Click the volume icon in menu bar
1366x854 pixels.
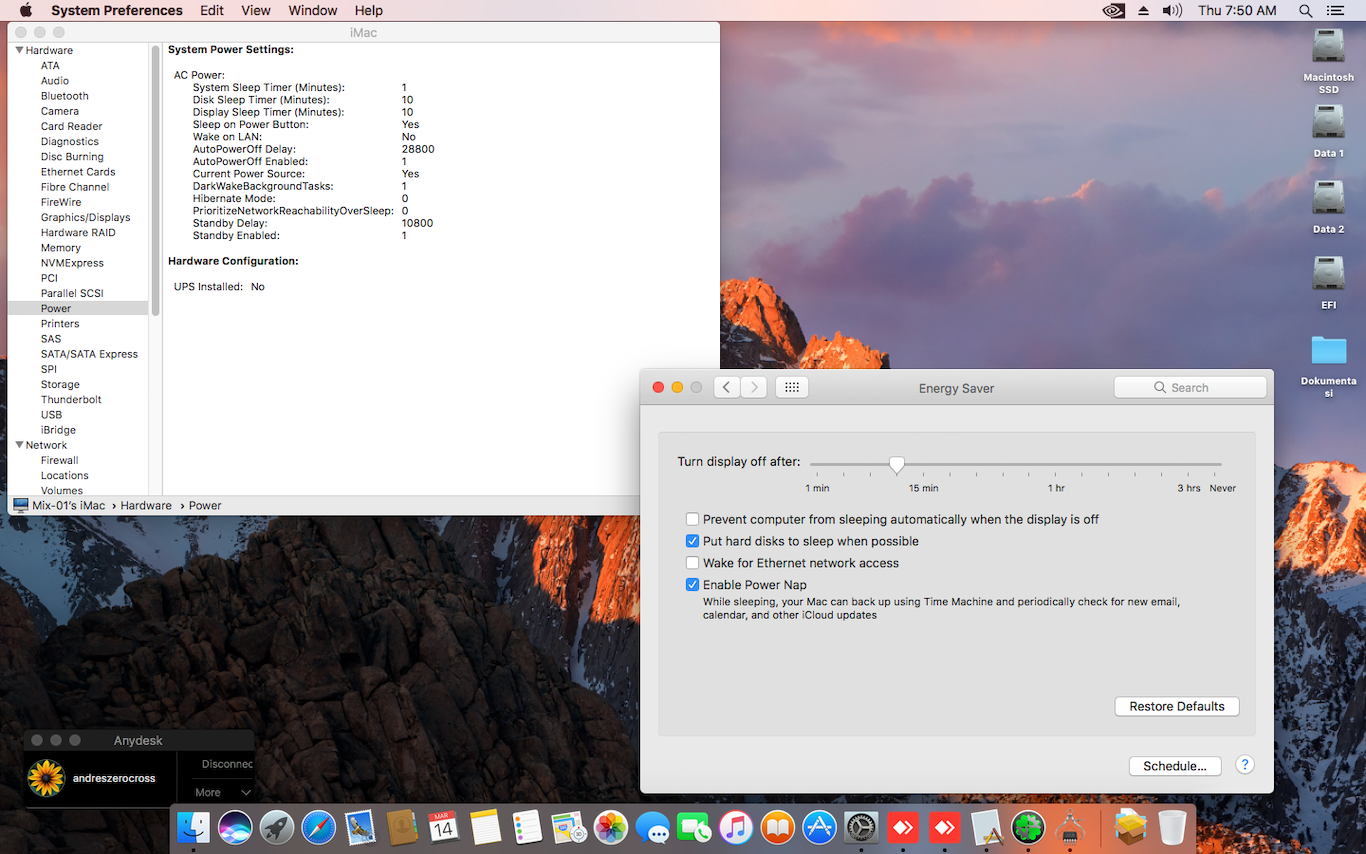pyautogui.click(x=1172, y=11)
